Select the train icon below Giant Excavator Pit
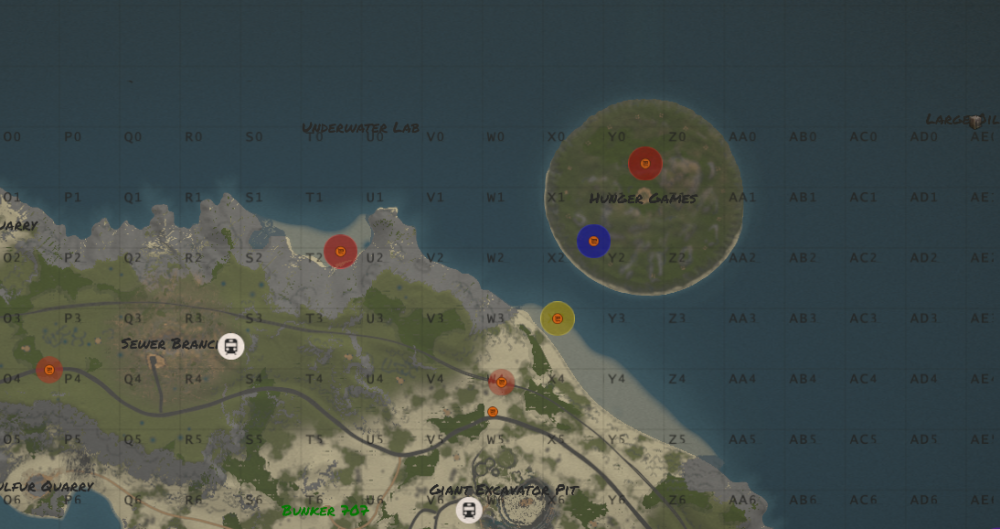This screenshot has height=529, width=1000. point(469,510)
